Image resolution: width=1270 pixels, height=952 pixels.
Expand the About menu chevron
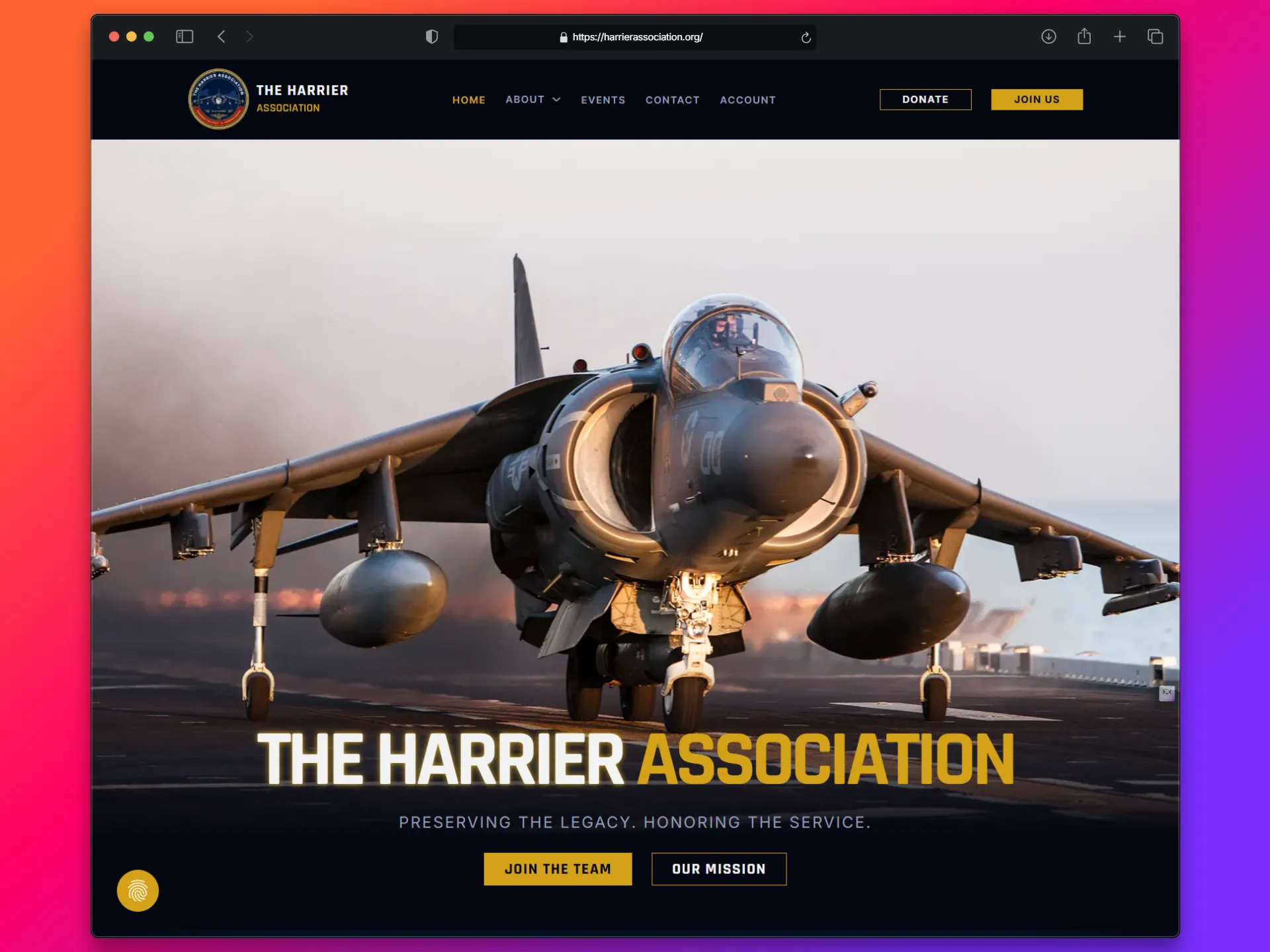click(556, 100)
